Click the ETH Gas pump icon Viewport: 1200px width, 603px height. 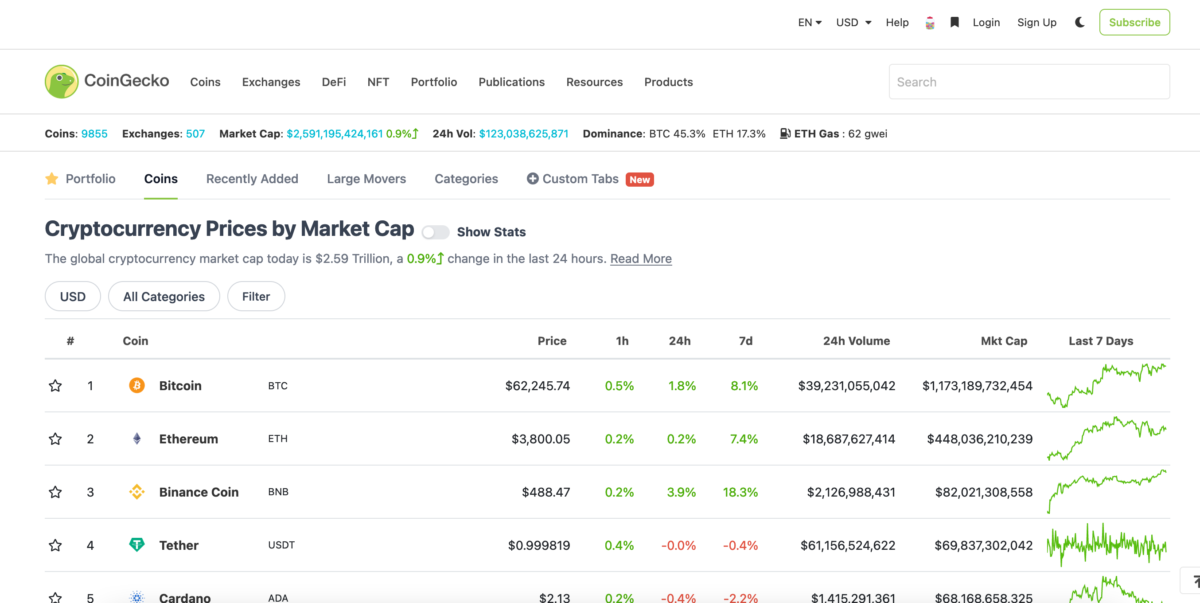[785, 133]
